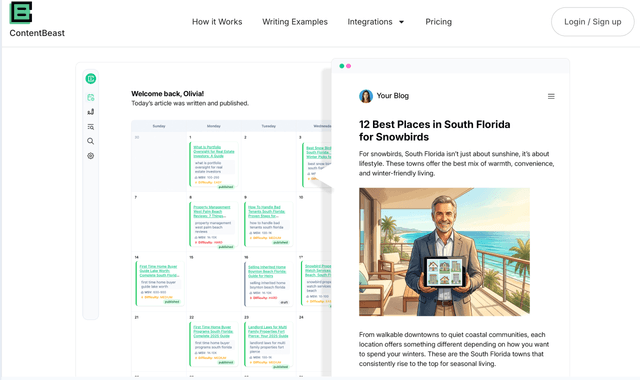Viewport: 640px width, 380px height.
Task: Select calendar day 15 cell
Action: point(214,282)
